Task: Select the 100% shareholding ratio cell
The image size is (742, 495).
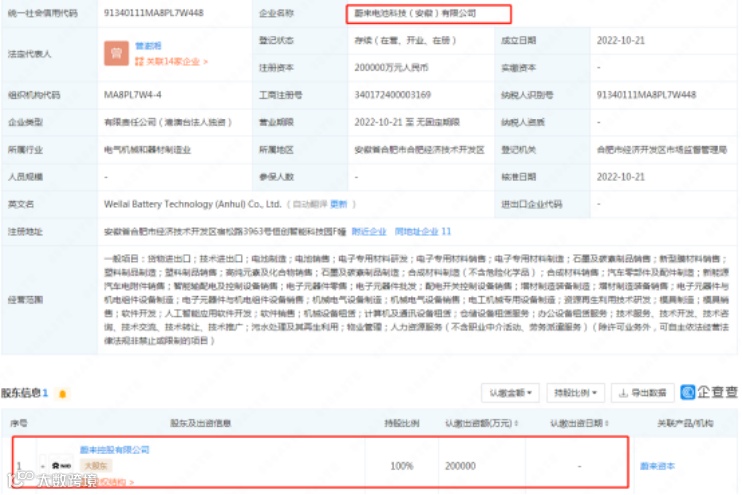Action: pos(401,466)
